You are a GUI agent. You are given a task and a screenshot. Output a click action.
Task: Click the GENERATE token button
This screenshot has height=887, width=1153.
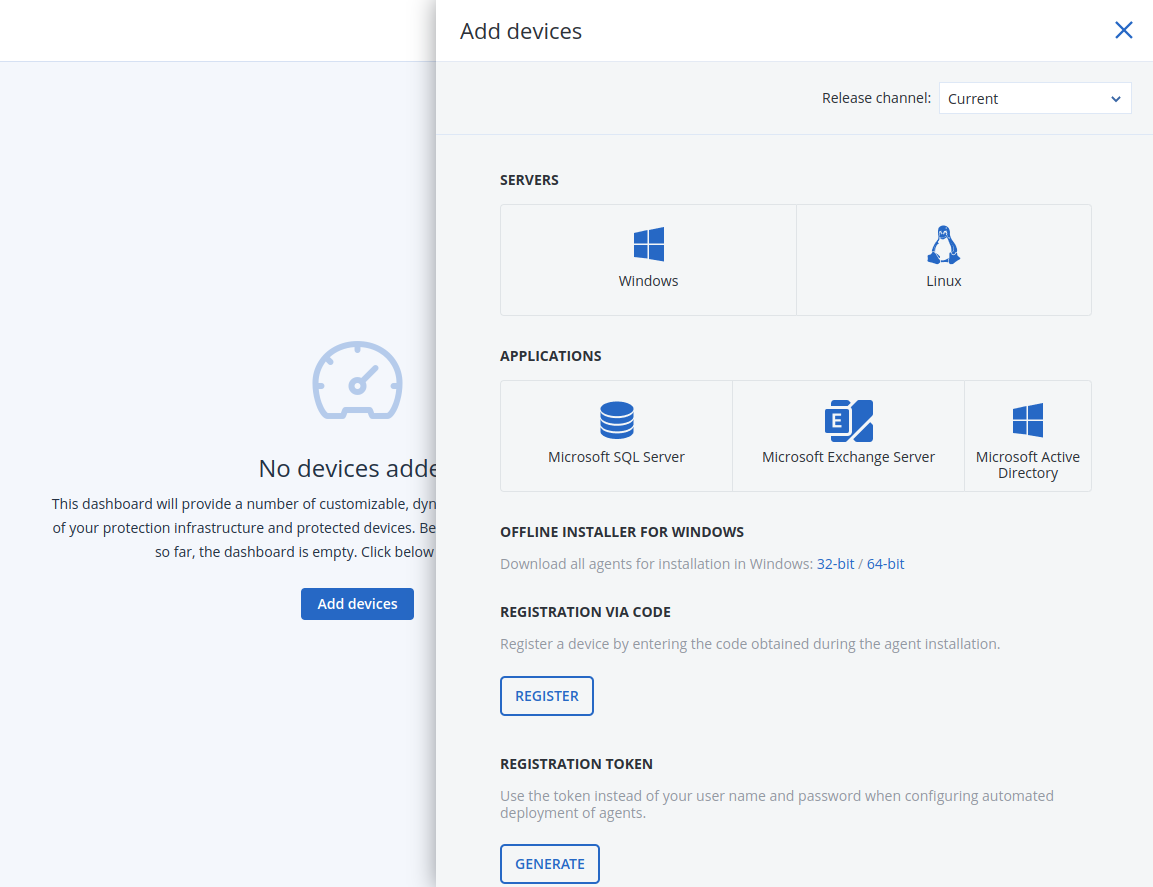(549, 864)
